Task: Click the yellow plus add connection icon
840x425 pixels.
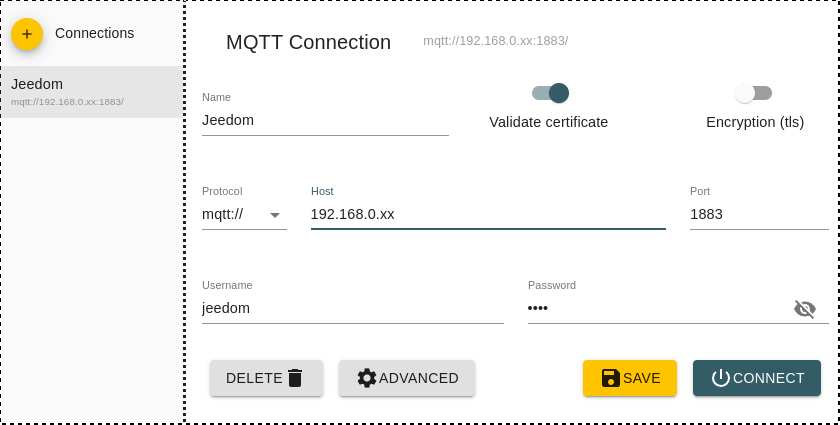Action: (27, 34)
